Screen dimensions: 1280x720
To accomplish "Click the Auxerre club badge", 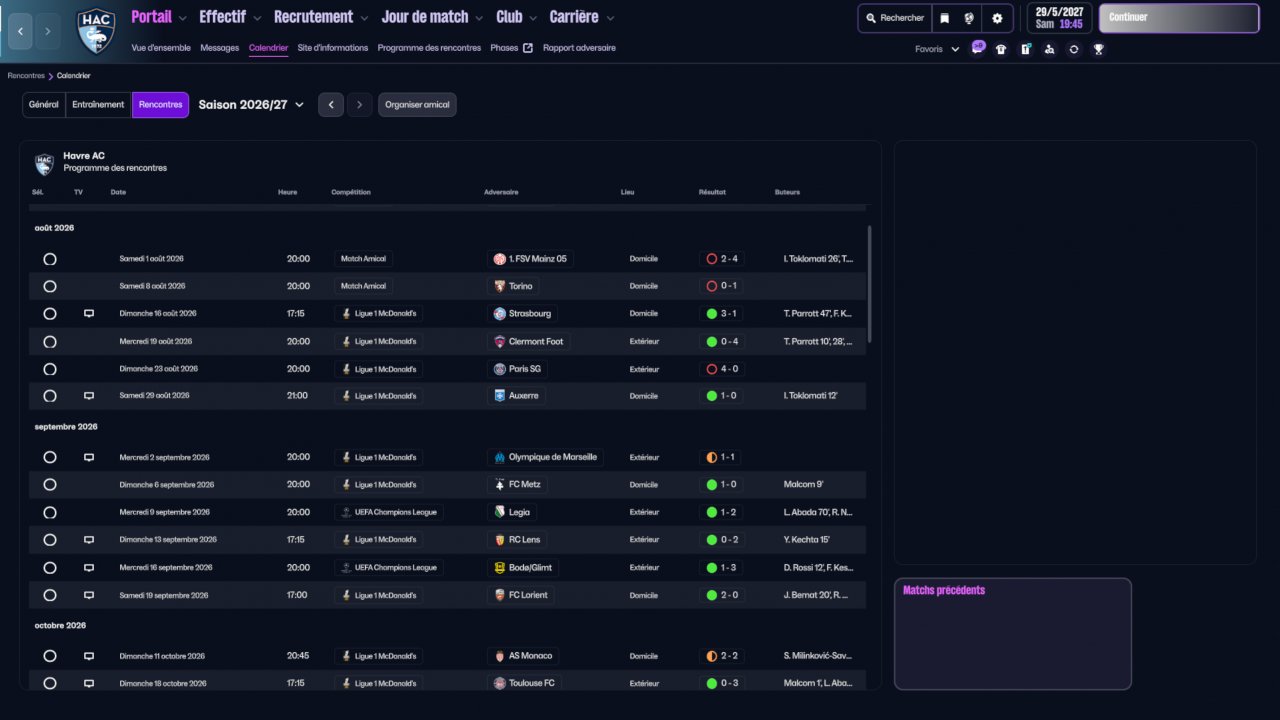I will coord(500,396).
